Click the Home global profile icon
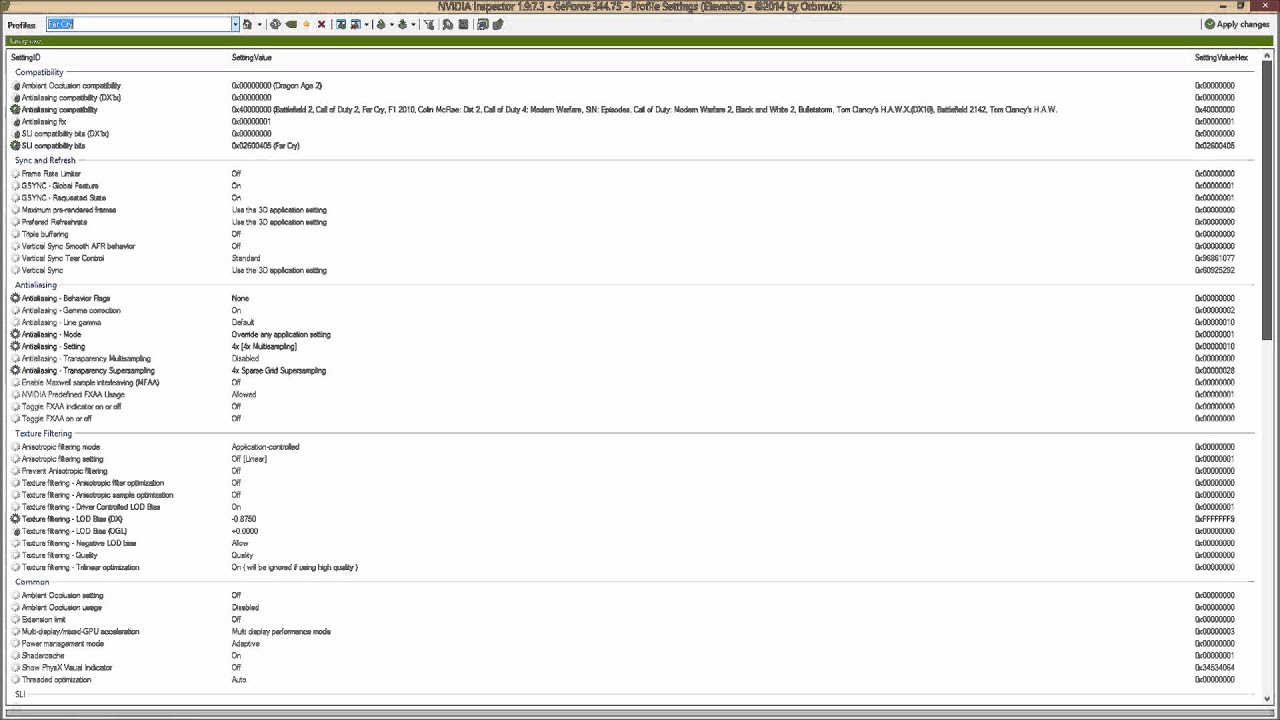The height and width of the screenshot is (720, 1280). pyautogui.click(x=247, y=24)
